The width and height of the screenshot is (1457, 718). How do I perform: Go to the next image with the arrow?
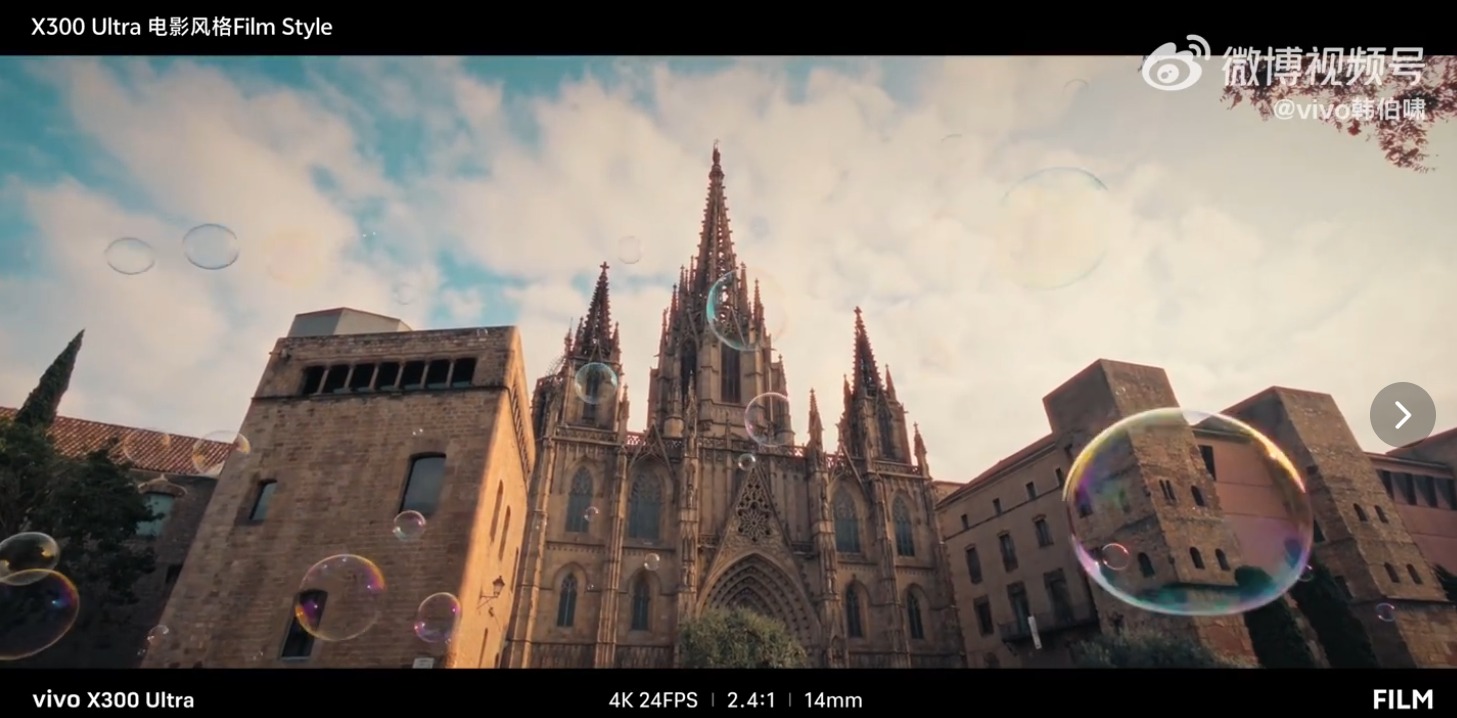[1402, 415]
